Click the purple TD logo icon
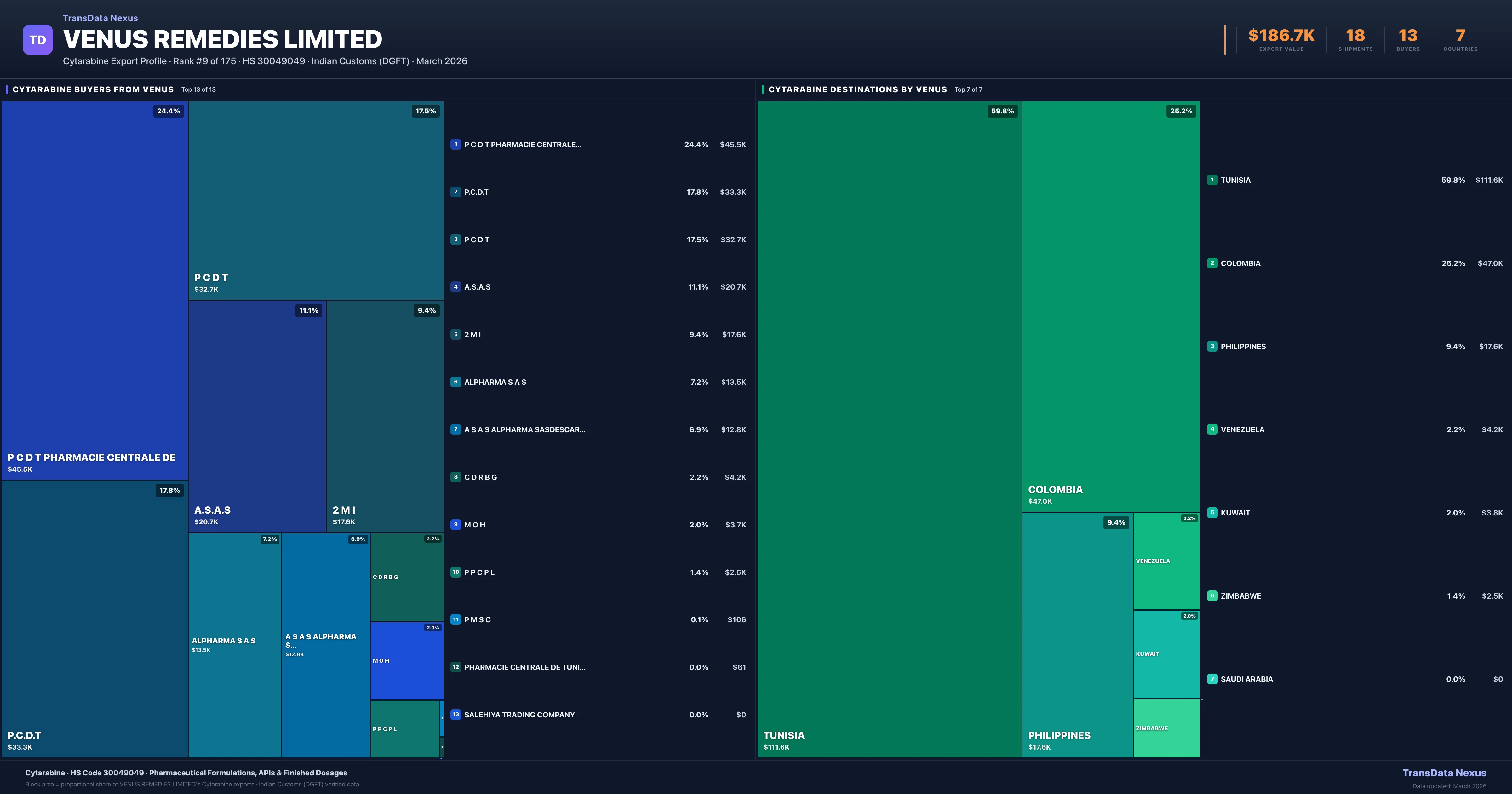The width and height of the screenshot is (1512, 794). coord(37,40)
